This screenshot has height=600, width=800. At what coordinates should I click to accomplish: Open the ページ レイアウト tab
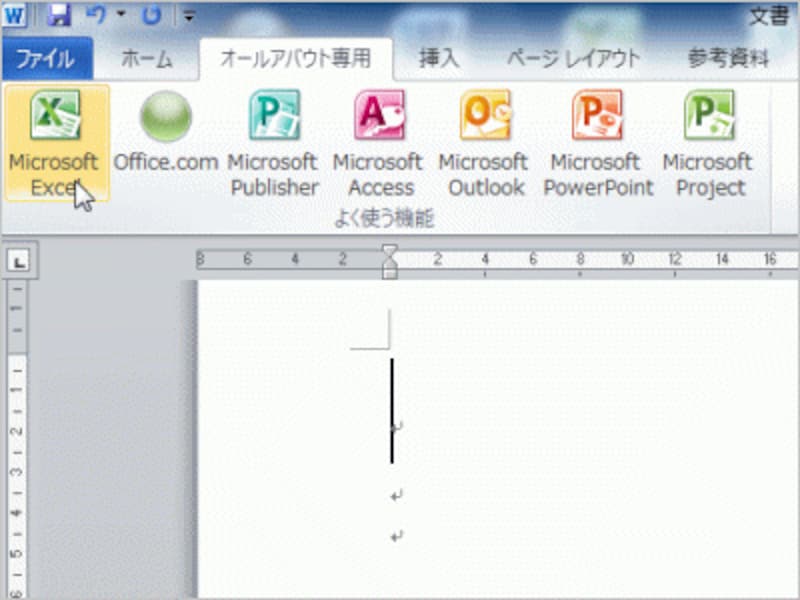pyautogui.click(x=573, y=59)
